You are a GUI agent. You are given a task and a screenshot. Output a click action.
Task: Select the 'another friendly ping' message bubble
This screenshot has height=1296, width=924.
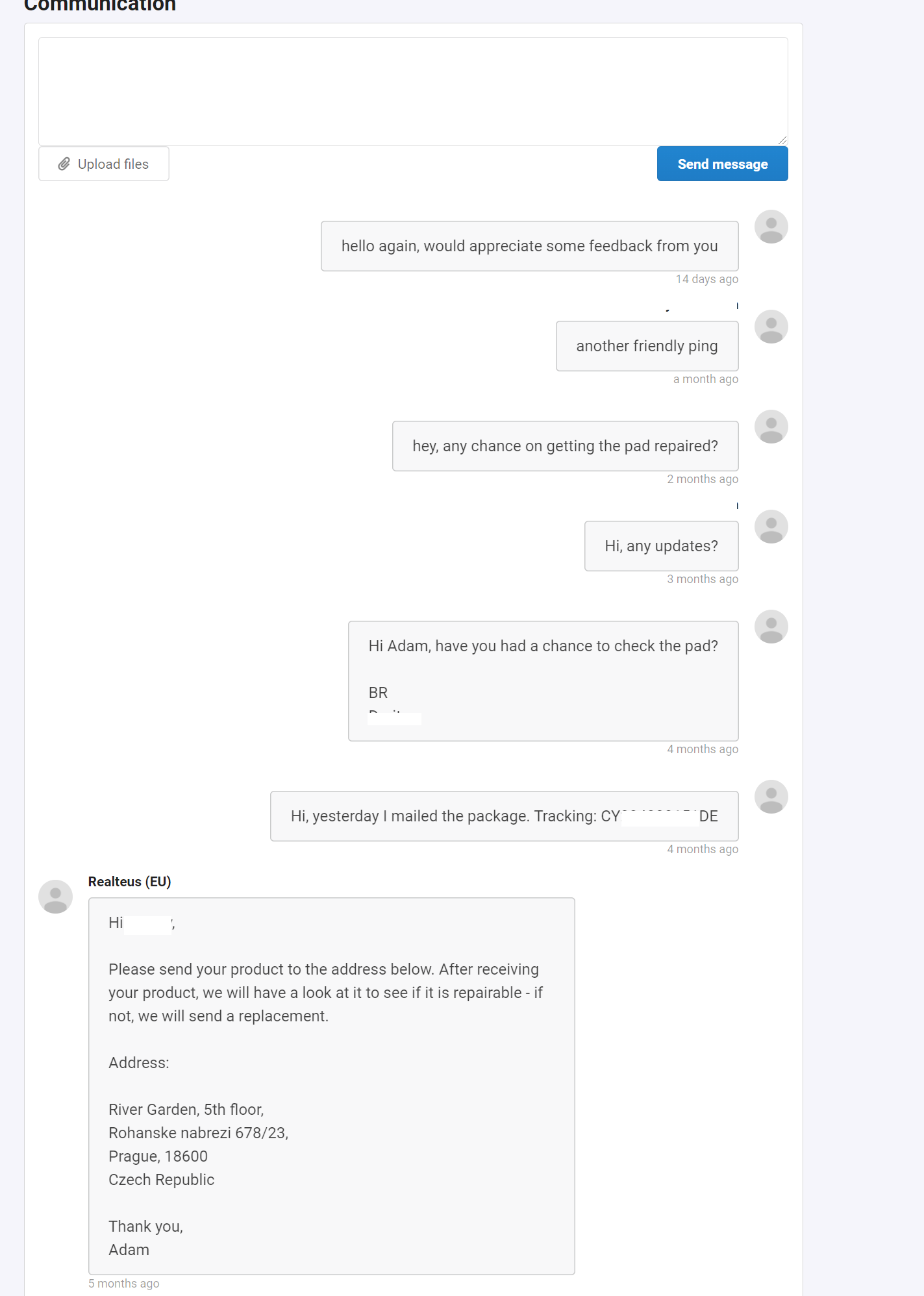pos(647,346)
